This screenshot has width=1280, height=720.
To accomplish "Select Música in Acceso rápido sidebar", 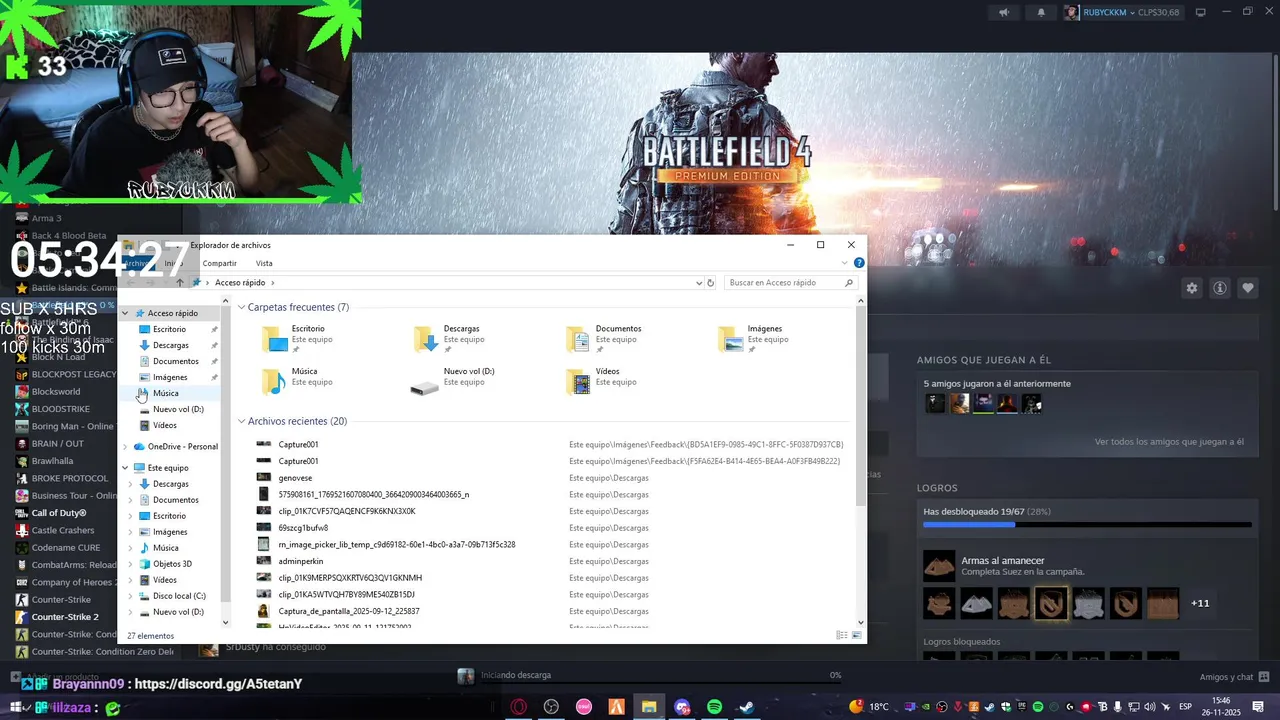I will [165, 393].
